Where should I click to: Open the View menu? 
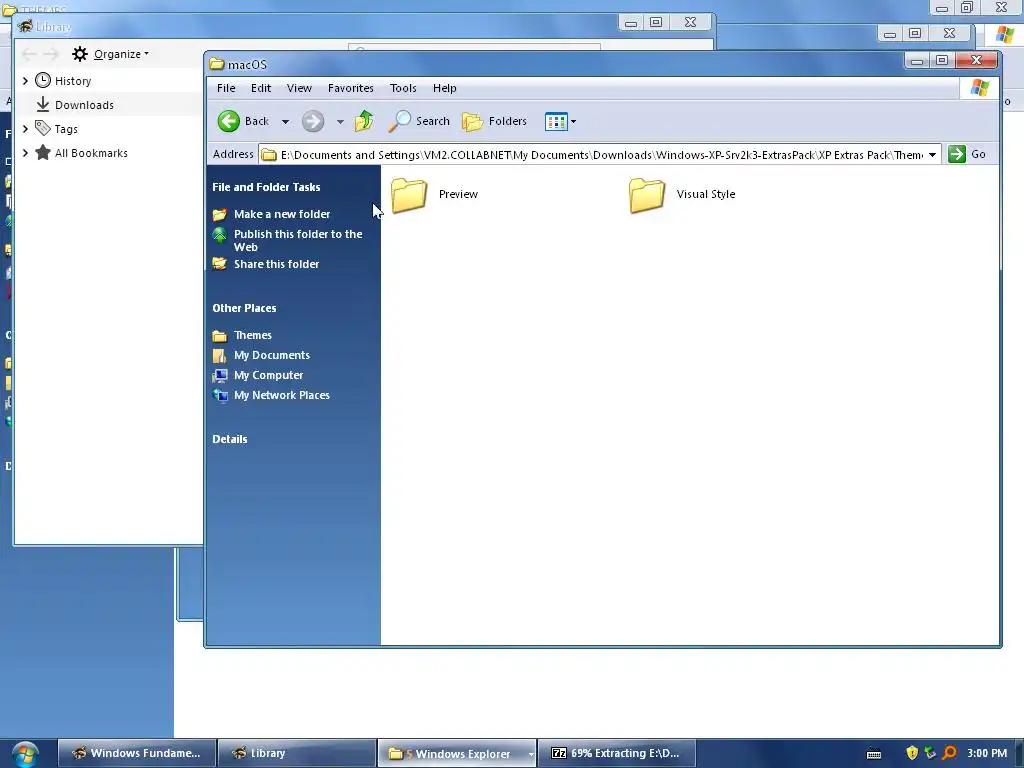(299, 88)
